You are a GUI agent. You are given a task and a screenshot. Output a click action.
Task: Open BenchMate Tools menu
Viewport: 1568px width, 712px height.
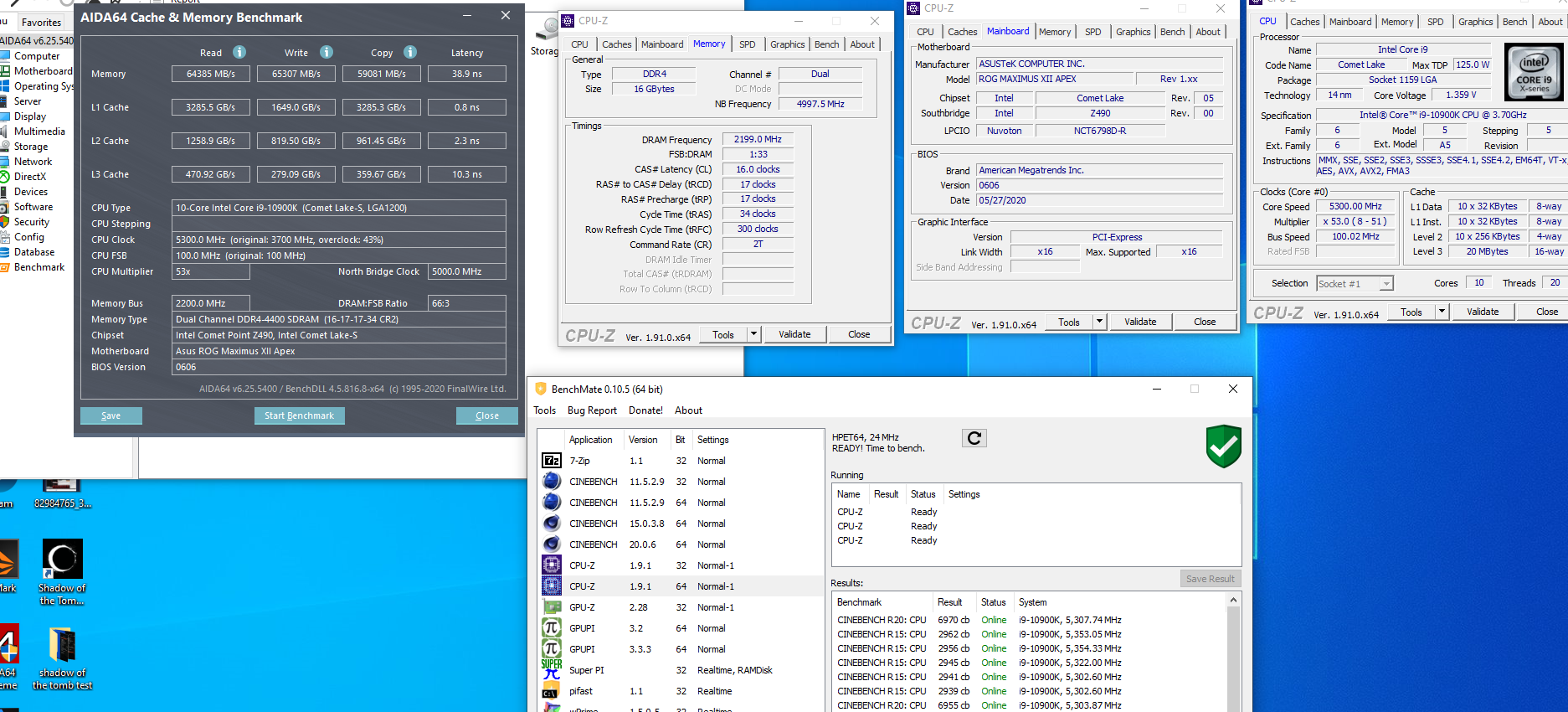[544, 410]
